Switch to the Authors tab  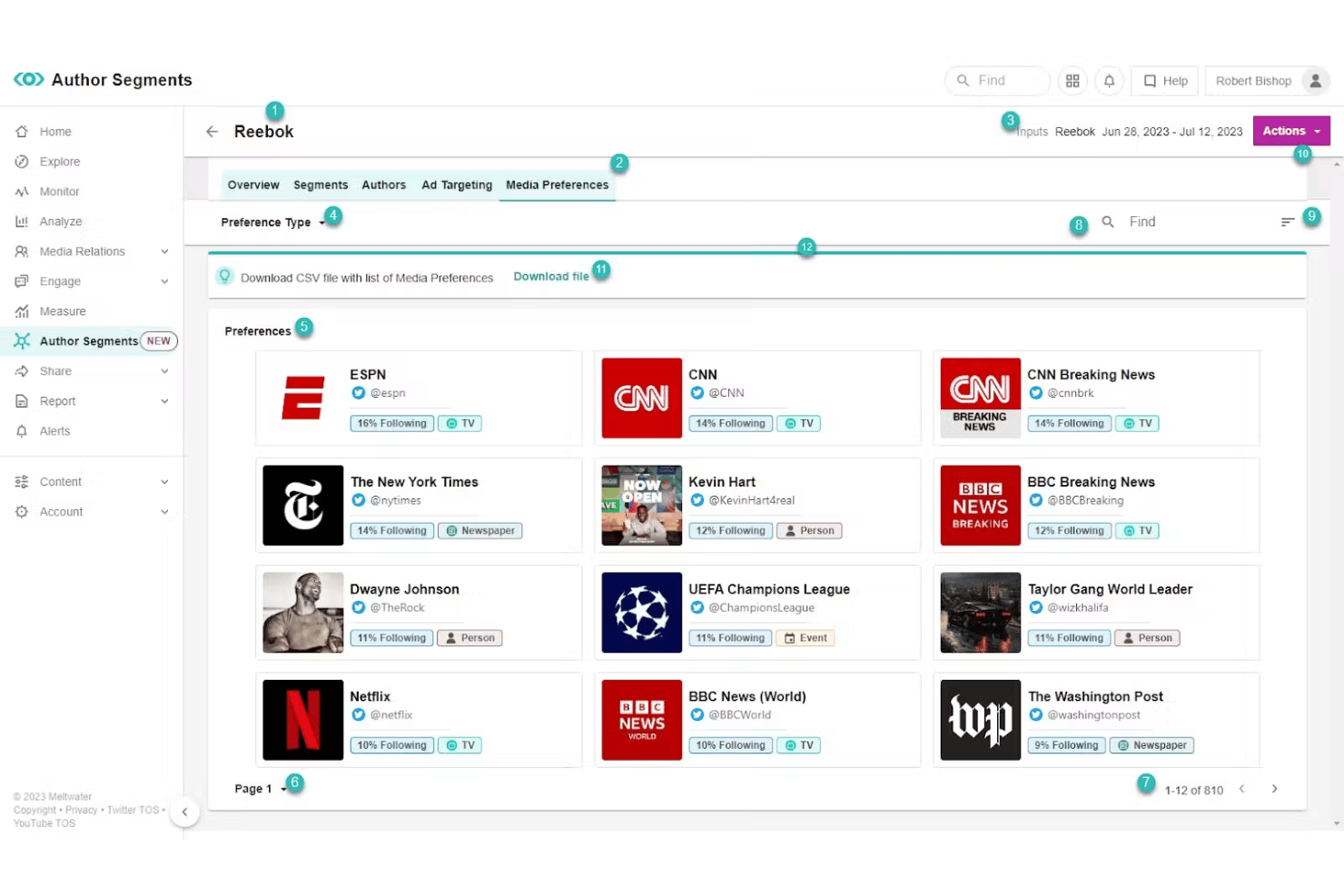383,185
